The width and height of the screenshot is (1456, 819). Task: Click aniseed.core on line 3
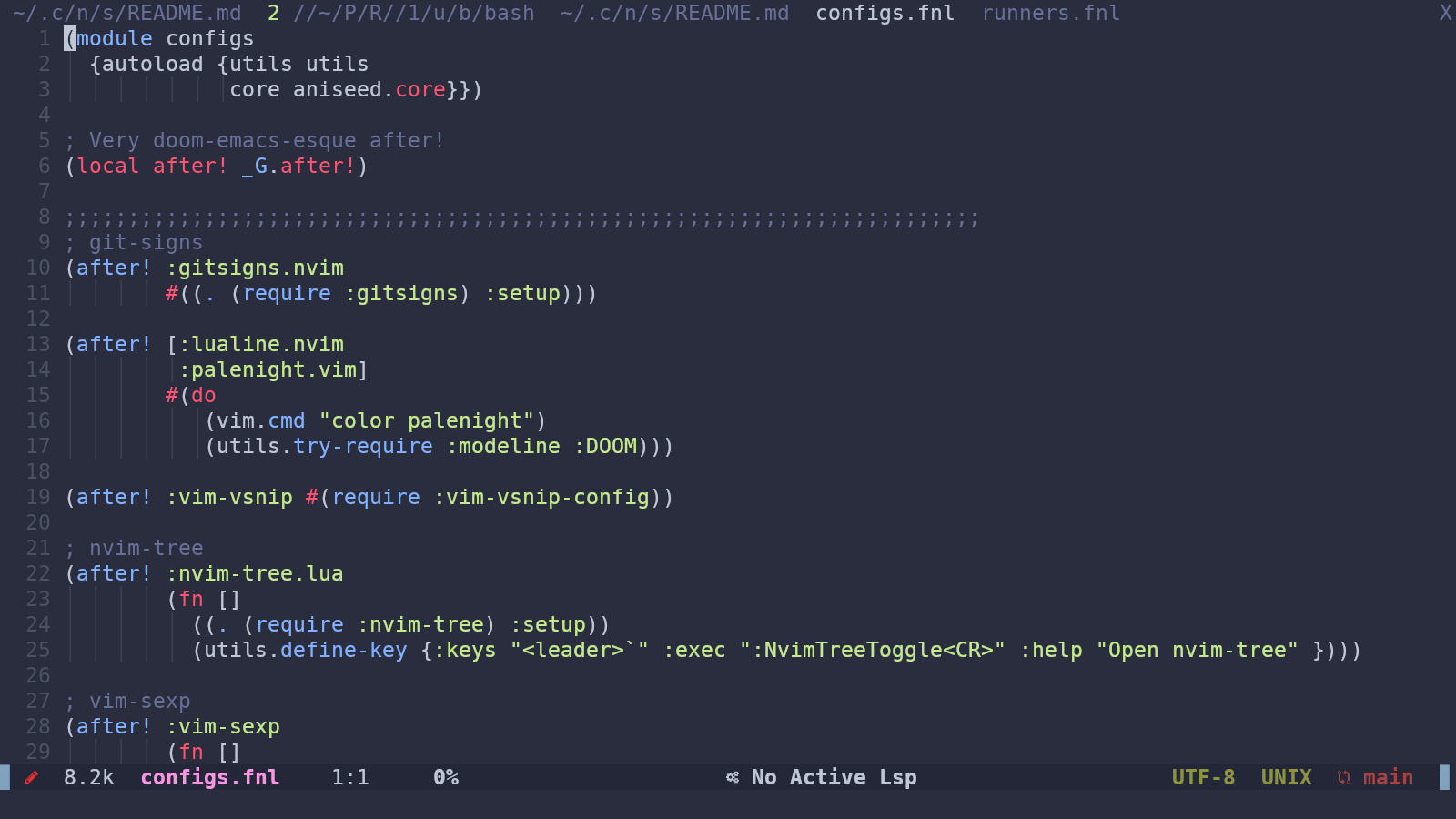click(x=369, y=89)
